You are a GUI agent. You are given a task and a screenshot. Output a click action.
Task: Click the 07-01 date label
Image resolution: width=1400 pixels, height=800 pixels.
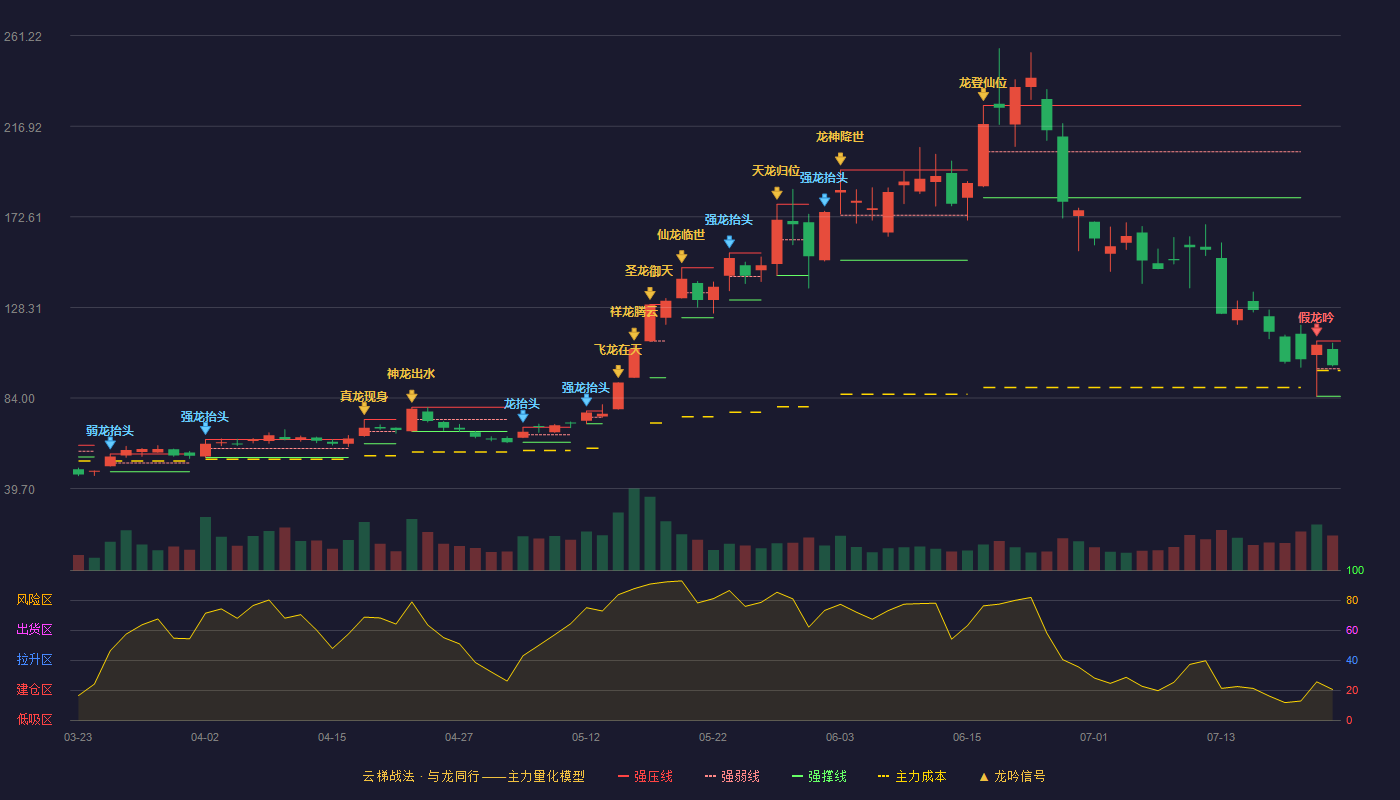click(1094, 737)
